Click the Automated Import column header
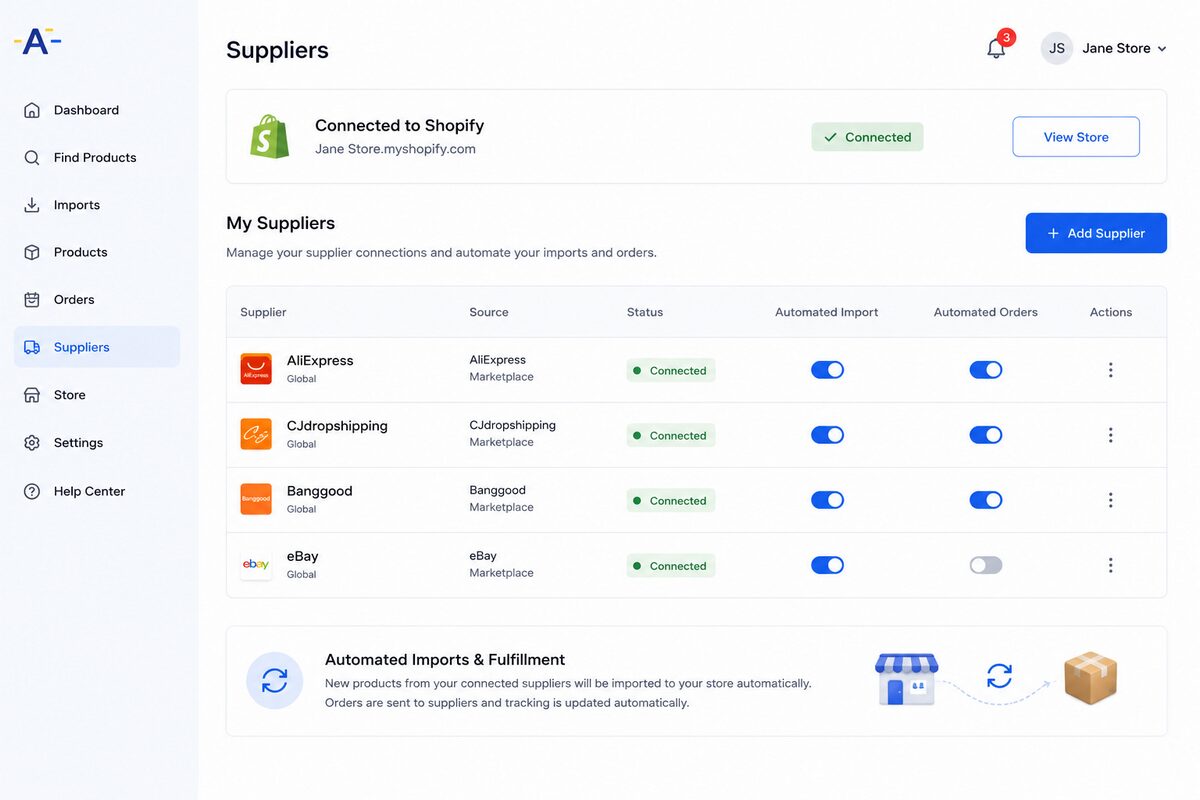 click(x=827, y=312)
